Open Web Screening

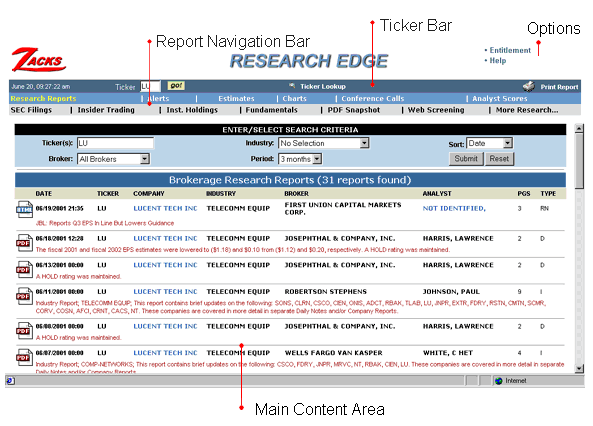coord(436,110)
